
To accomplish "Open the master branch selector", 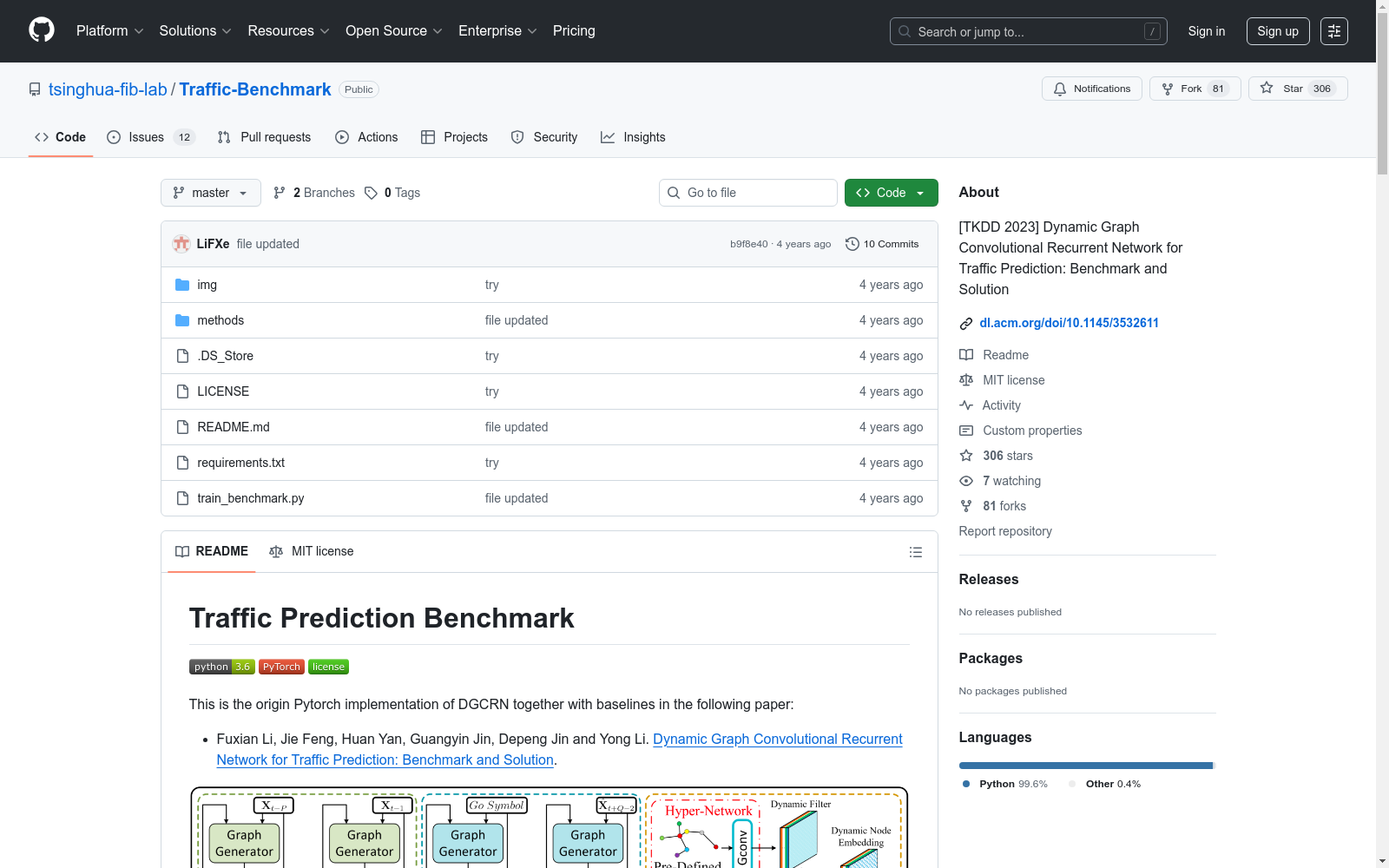I will 211,193.
